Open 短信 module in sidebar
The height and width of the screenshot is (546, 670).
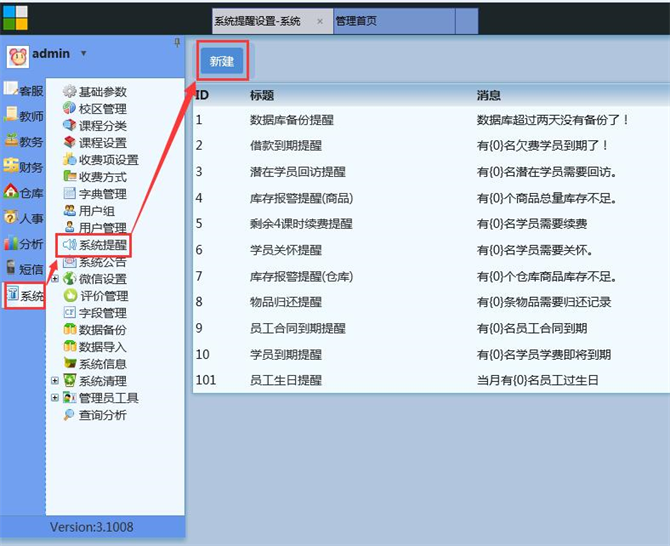pos(24,269)
